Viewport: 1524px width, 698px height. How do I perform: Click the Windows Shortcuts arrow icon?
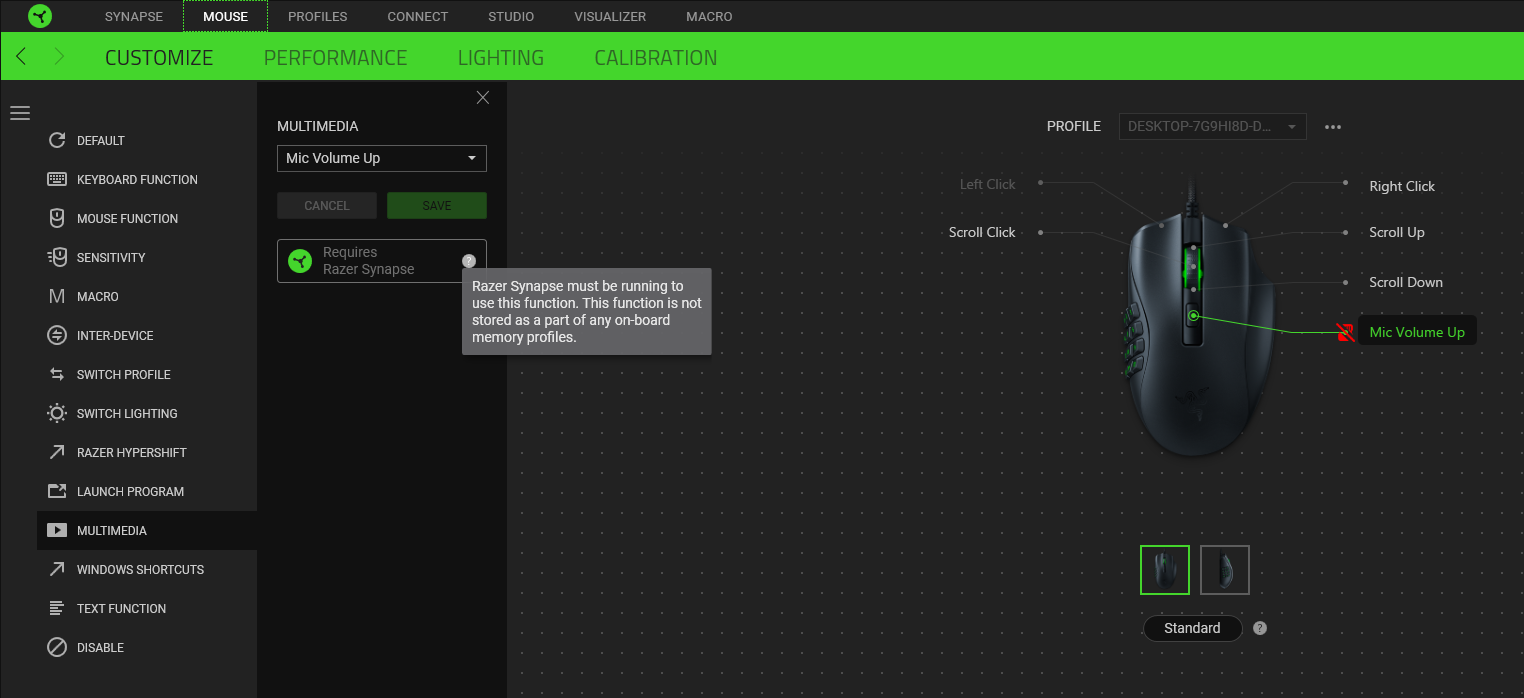point(57,569)
